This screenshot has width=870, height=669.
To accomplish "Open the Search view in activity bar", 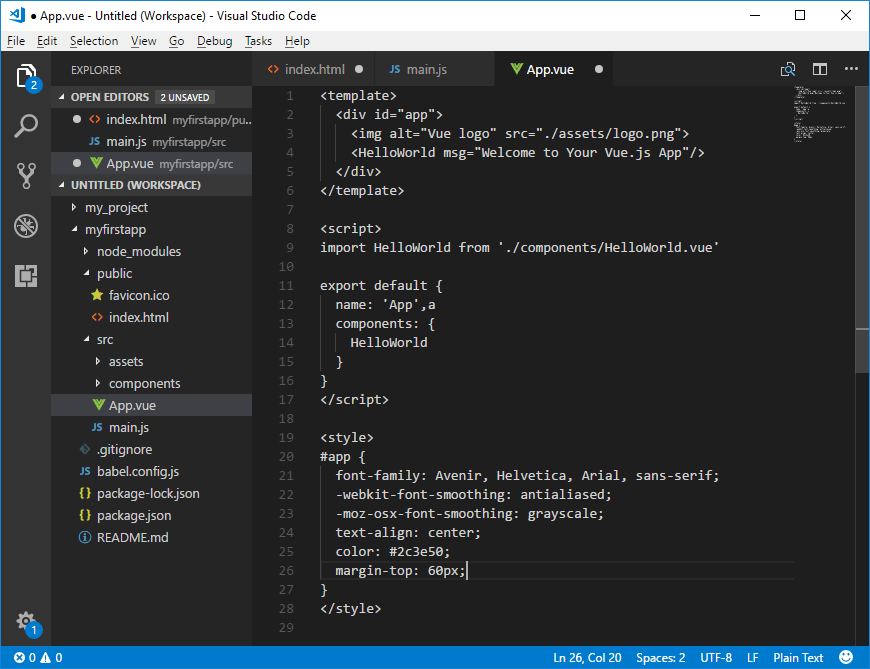I will click(x=26, y=126).
